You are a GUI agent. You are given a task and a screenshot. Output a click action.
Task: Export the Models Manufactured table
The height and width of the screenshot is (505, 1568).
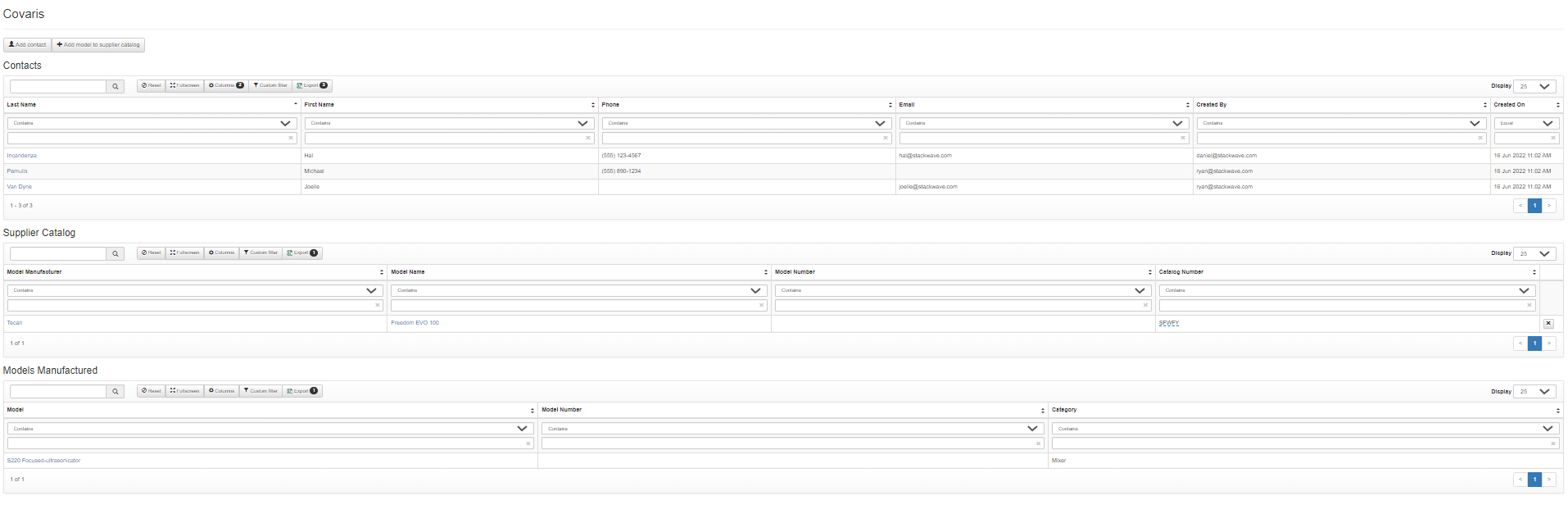tap(302, 391)
